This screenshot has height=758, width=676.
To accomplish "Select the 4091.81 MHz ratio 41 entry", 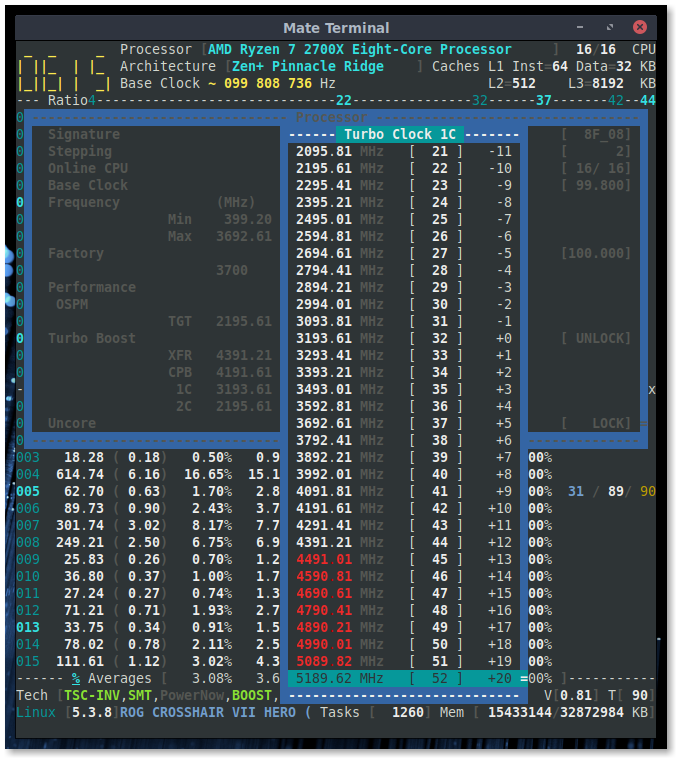I will (x=404, y=491).
